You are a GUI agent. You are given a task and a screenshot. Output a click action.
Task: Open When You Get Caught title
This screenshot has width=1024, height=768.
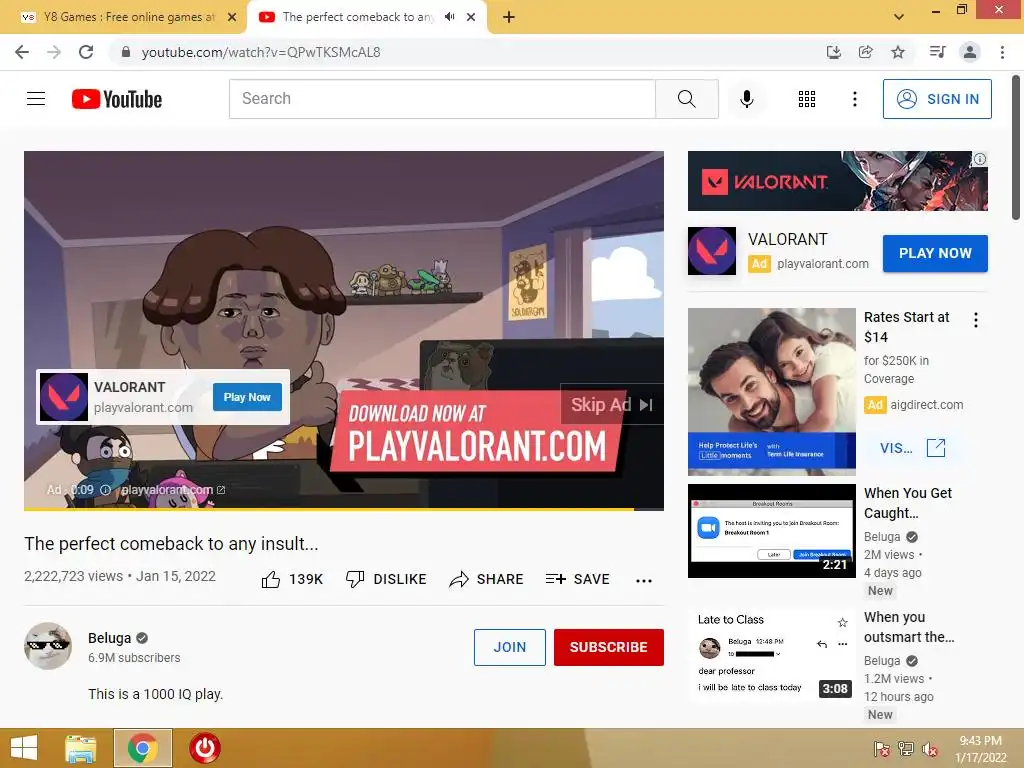[908, 503]
